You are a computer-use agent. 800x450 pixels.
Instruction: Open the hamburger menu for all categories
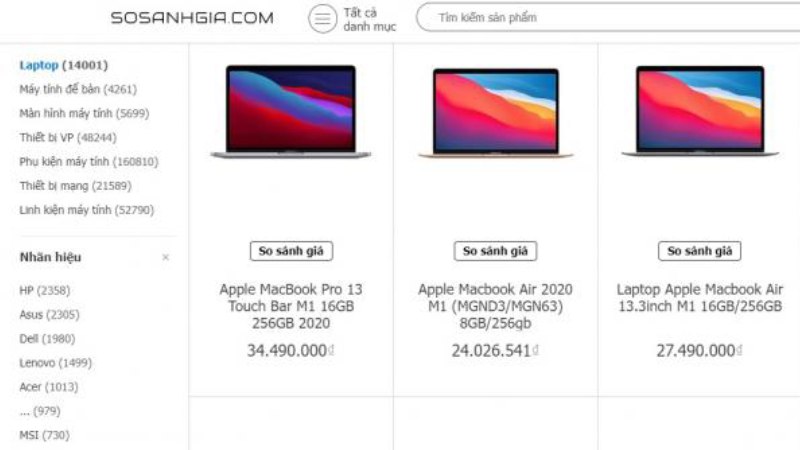(322, 19)
